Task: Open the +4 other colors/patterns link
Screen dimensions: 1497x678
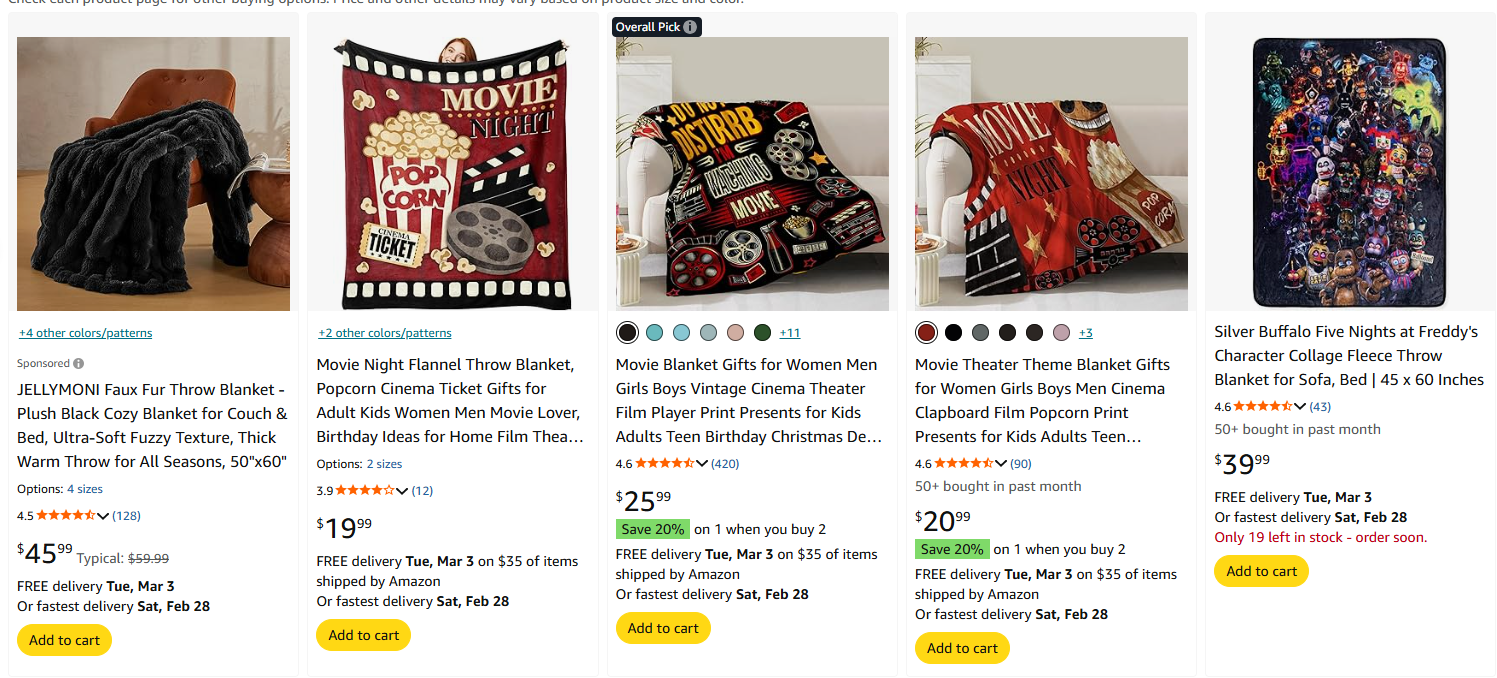Action: [x=85, y=332]
